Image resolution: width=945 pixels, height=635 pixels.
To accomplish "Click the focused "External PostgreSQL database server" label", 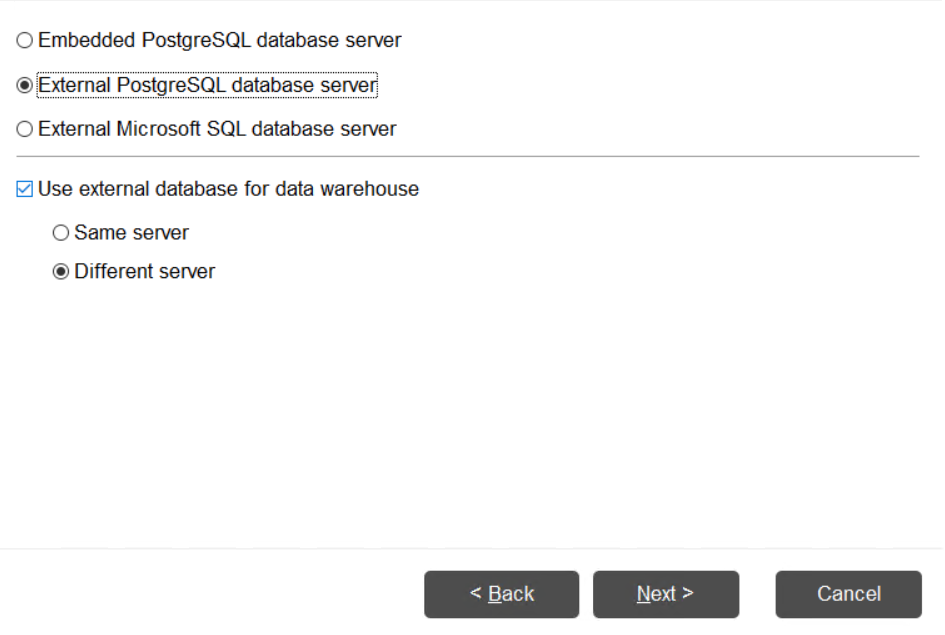I will [207, 86].
